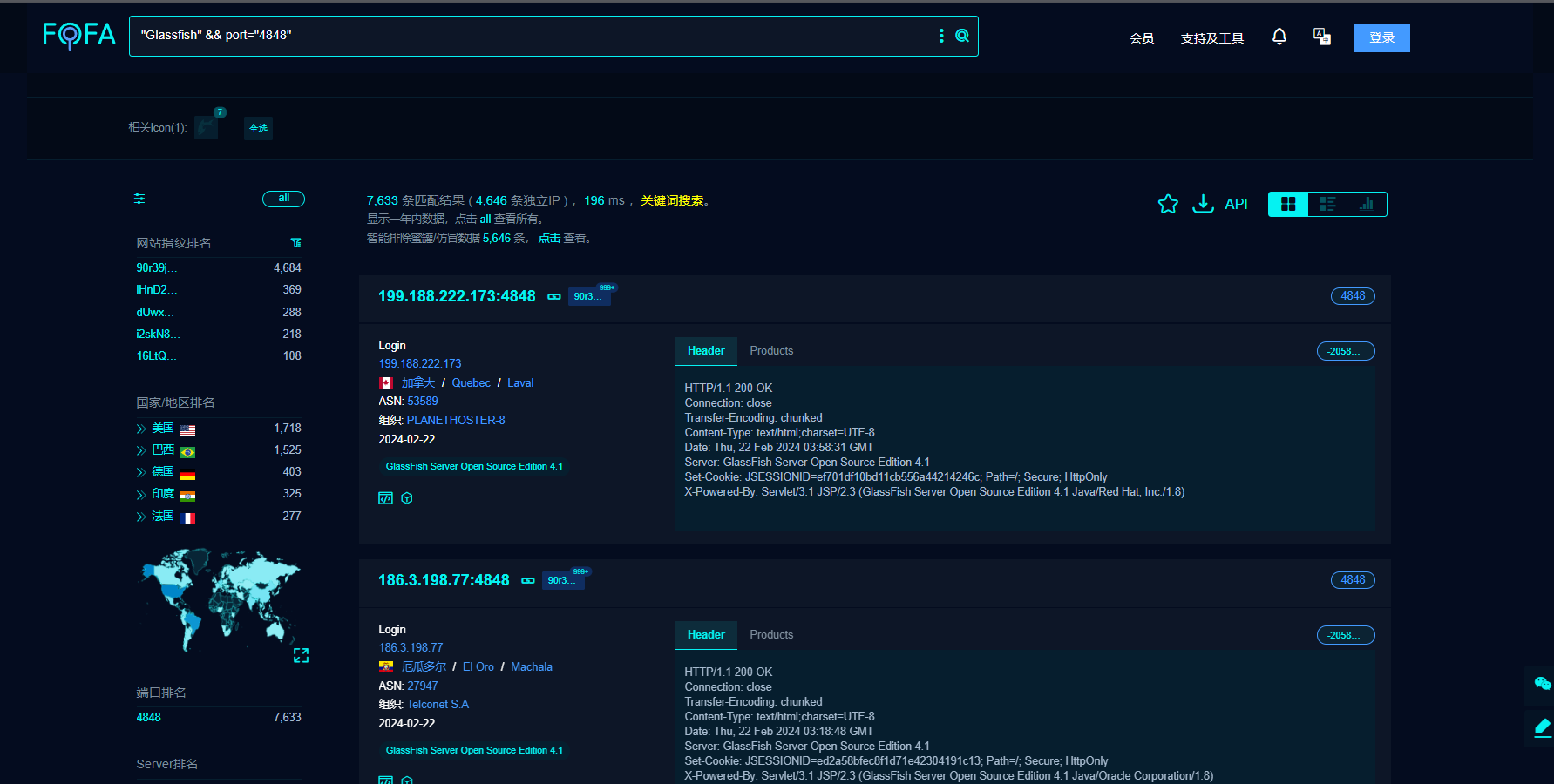Click the FOFA logo

click(79, 35)
